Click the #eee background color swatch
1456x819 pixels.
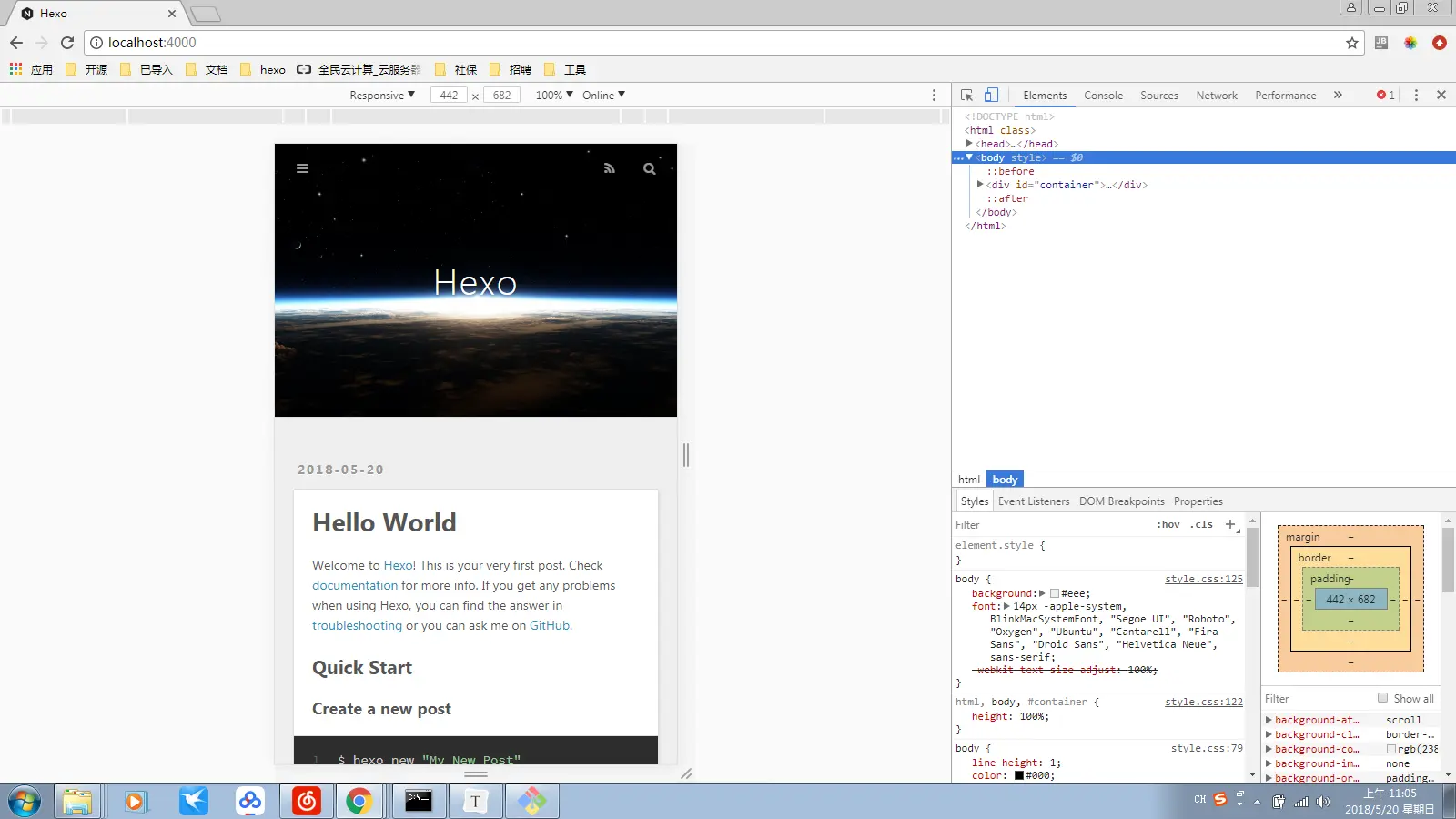[1055, 593]
